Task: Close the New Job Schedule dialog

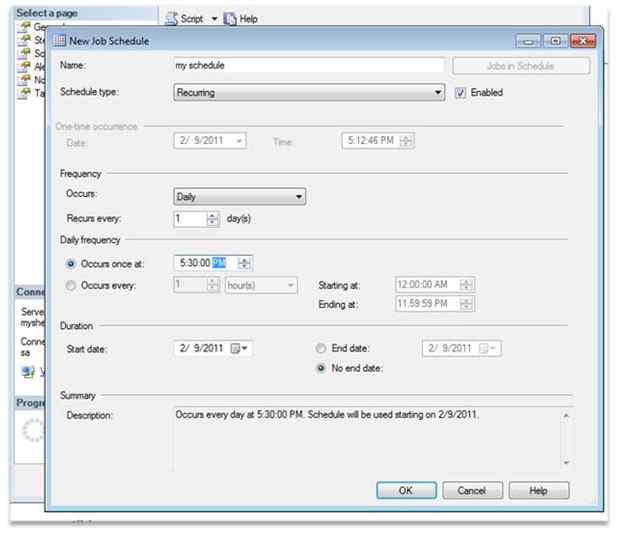Action: [583, 41]
